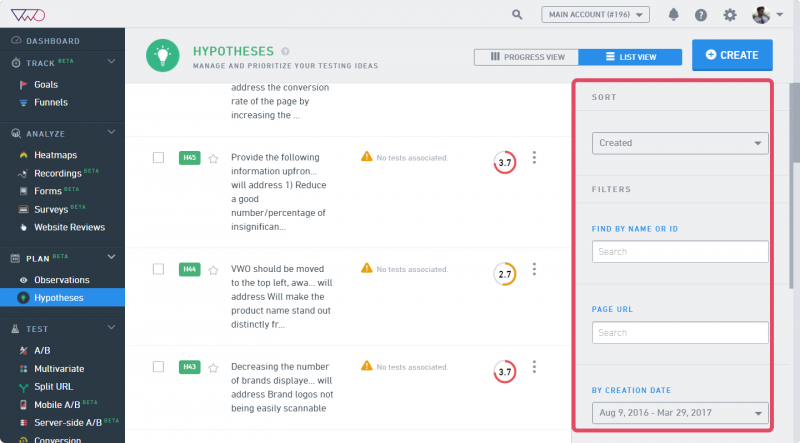Open the 'VWO should be moved' hypothesis text
The height and width of the screenshot is (443, 800).
[x=282, y=297]
